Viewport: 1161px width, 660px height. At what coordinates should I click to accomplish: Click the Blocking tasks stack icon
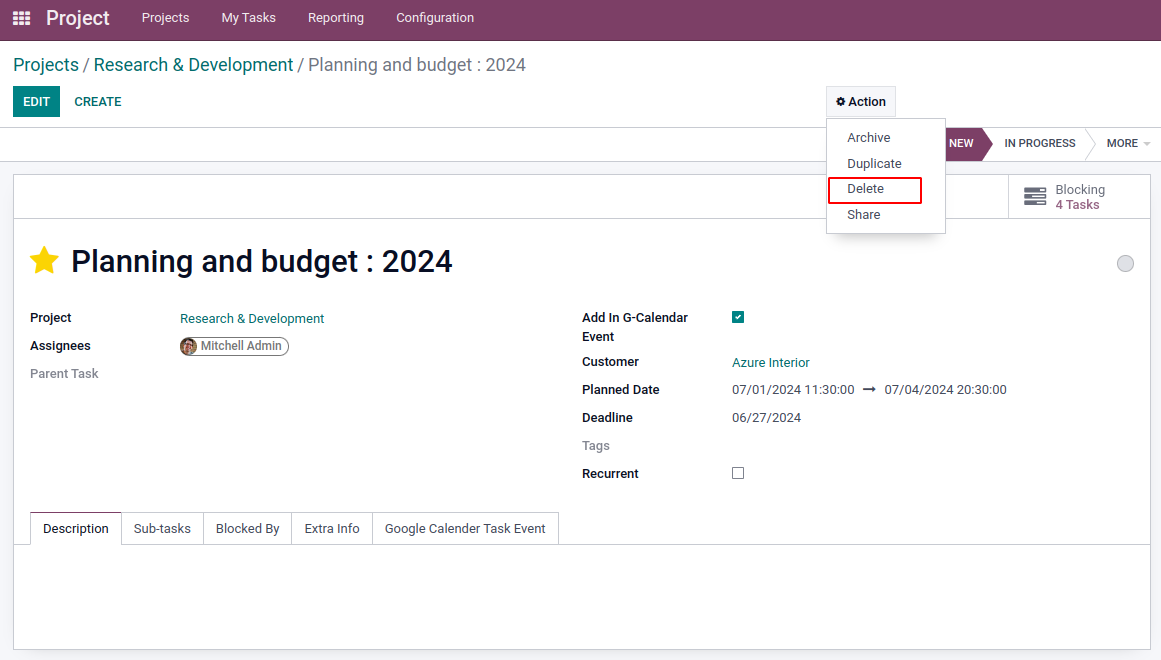(1035, 197)
